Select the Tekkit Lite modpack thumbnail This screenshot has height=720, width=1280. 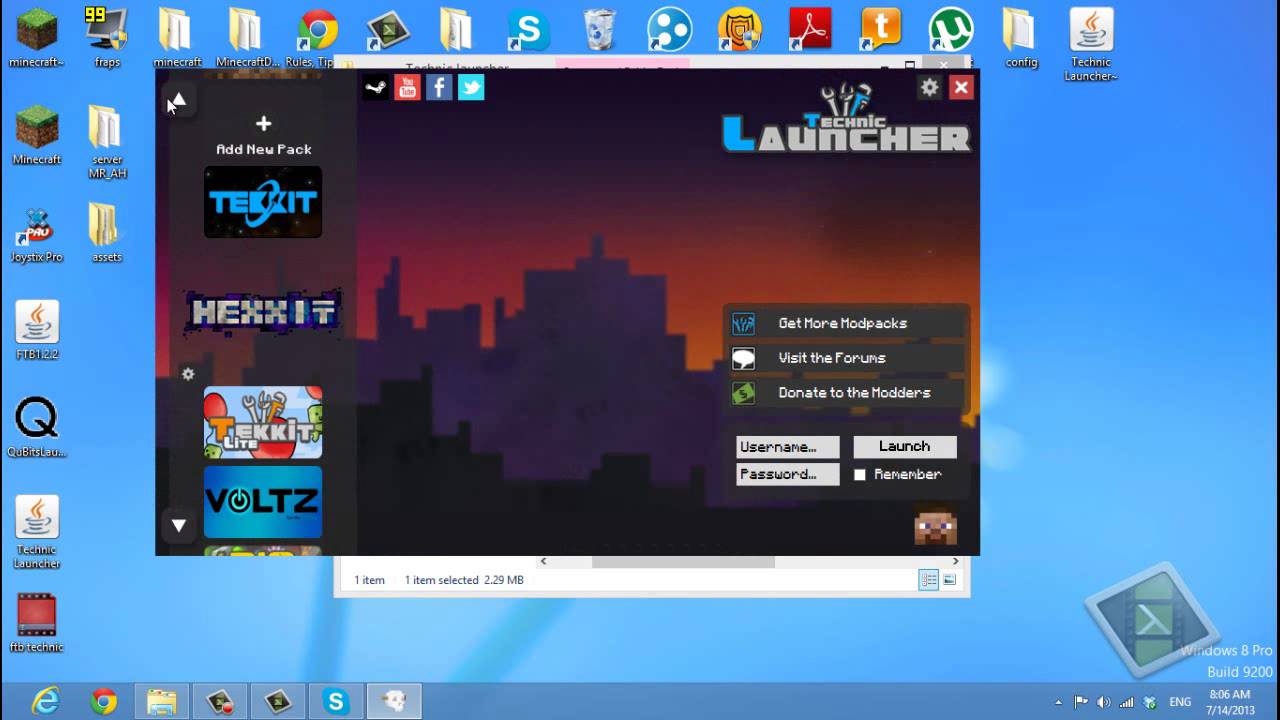(263, 422)
